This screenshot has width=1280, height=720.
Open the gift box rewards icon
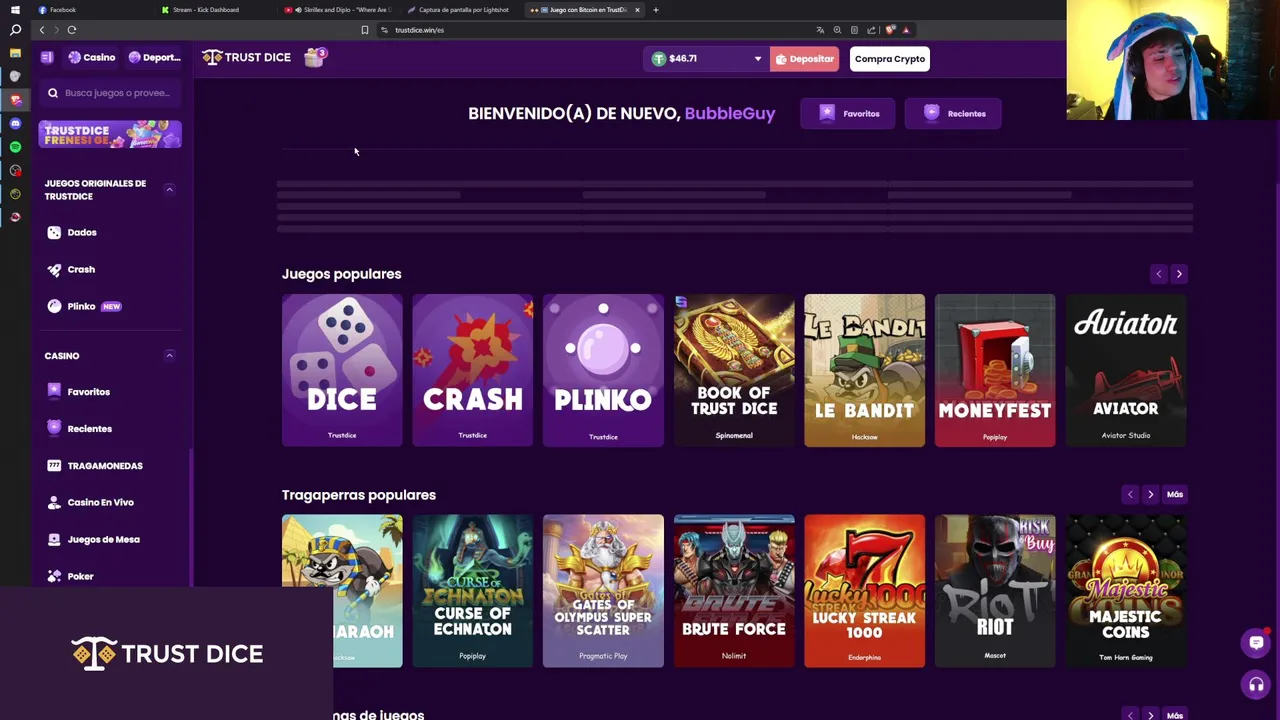[x=315, y=58]
